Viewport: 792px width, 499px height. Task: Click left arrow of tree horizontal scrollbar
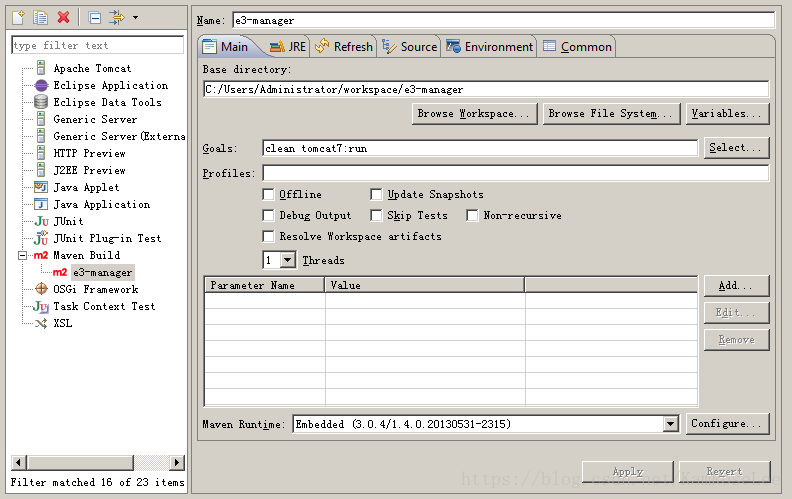pos(19,462)
